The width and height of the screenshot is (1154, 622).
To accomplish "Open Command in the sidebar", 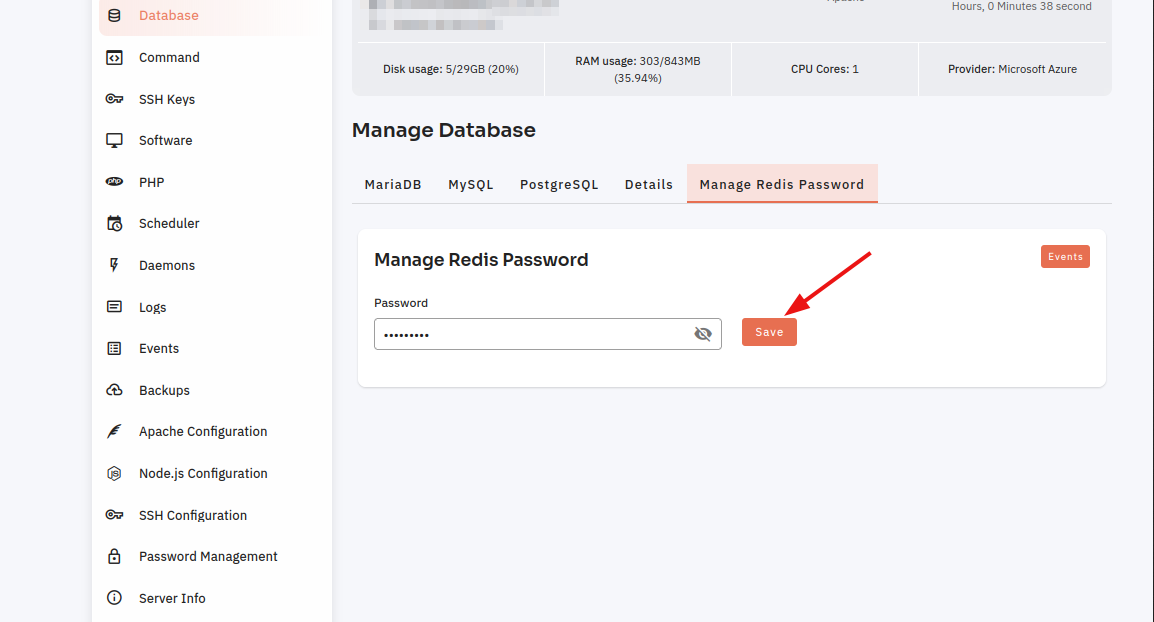I will [x=169, y=57].
